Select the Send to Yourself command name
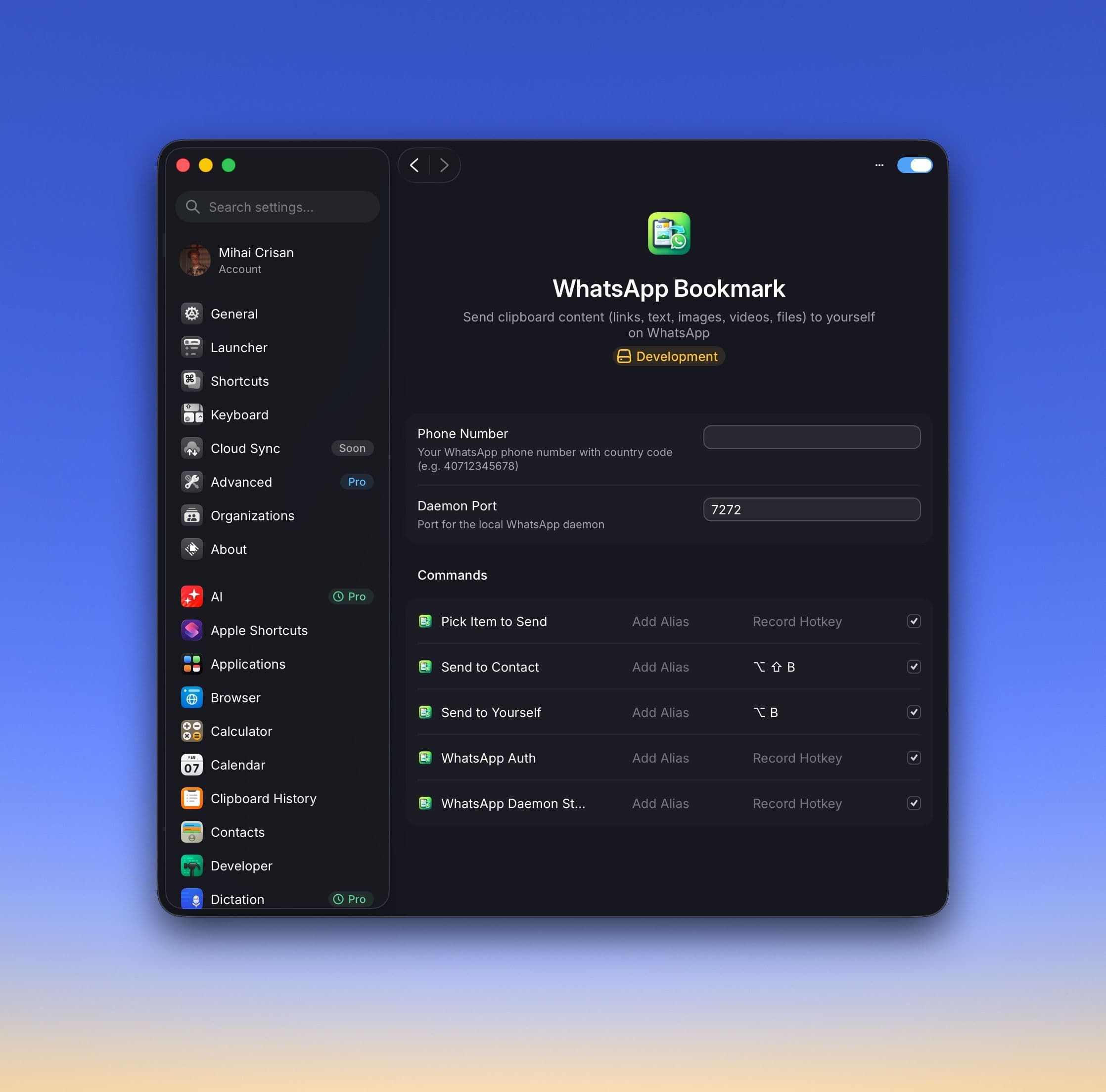This screenshot has width=1106, height=1092. pos(491,713)
